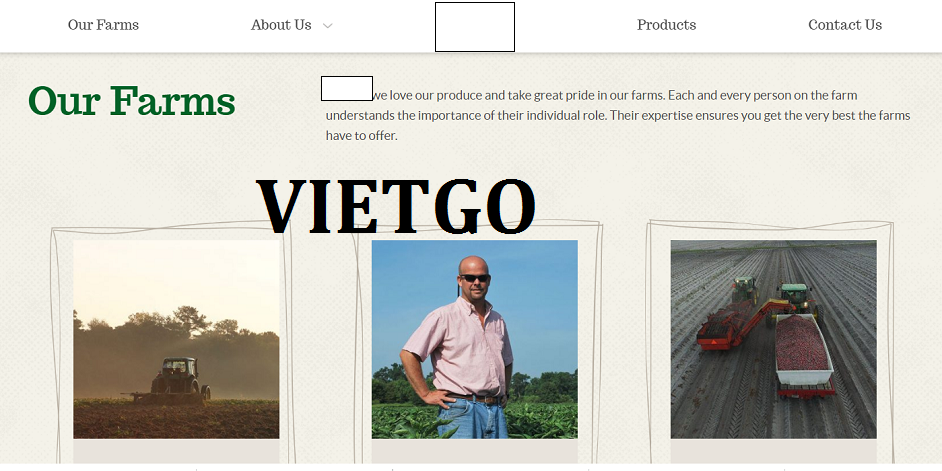942x471 pixels.
Task: Open the Our Farms navigation link
Action: click(103, 25)
